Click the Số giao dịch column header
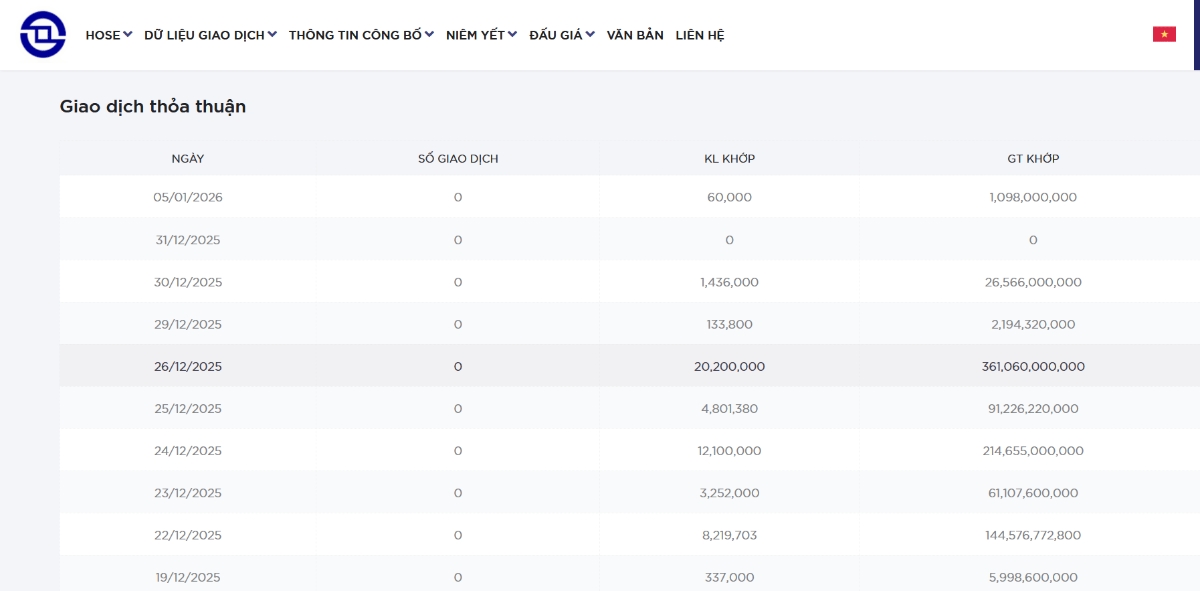 click(x=458, y=158)
